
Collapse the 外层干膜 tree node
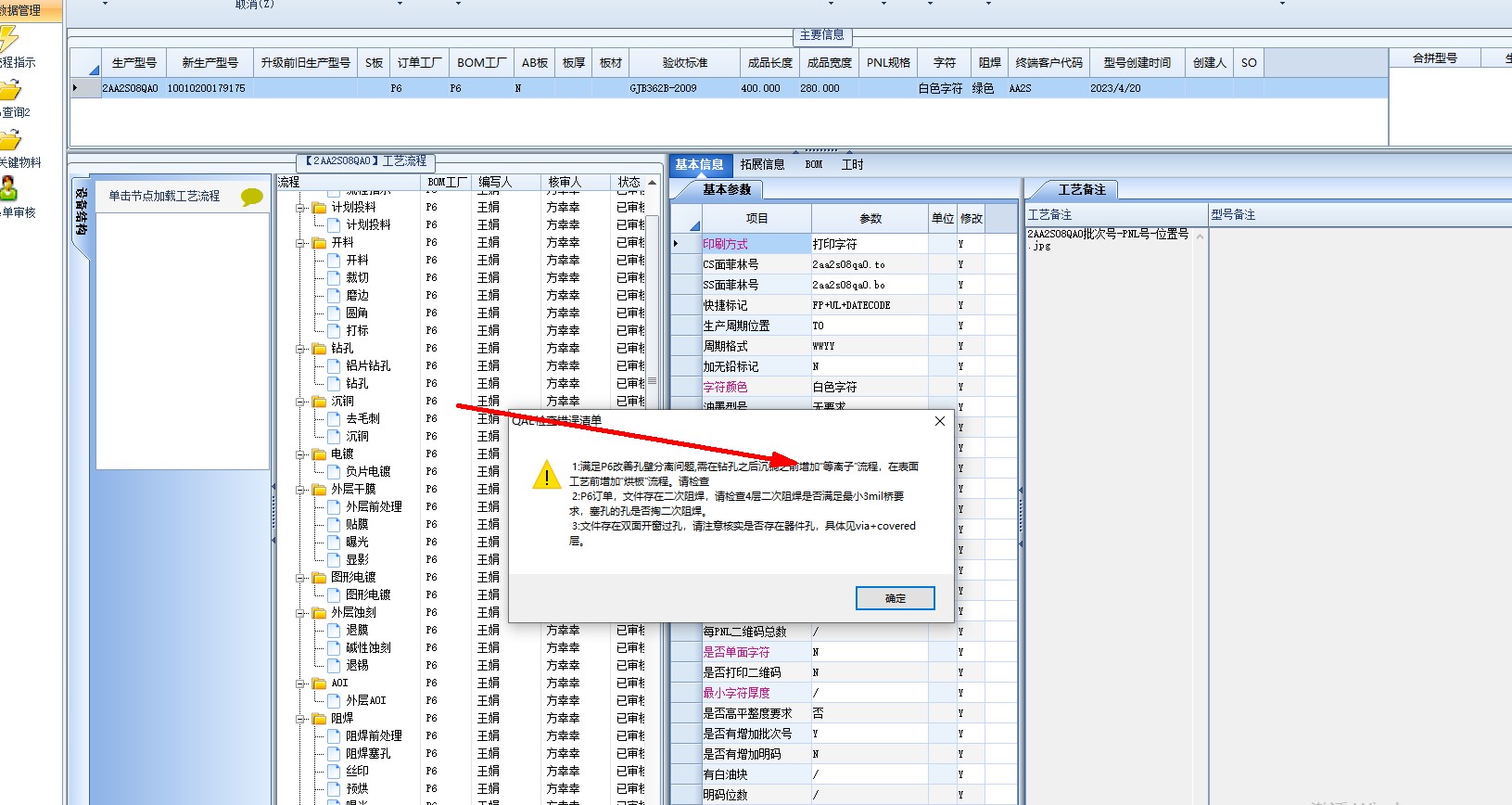point(300,490)
